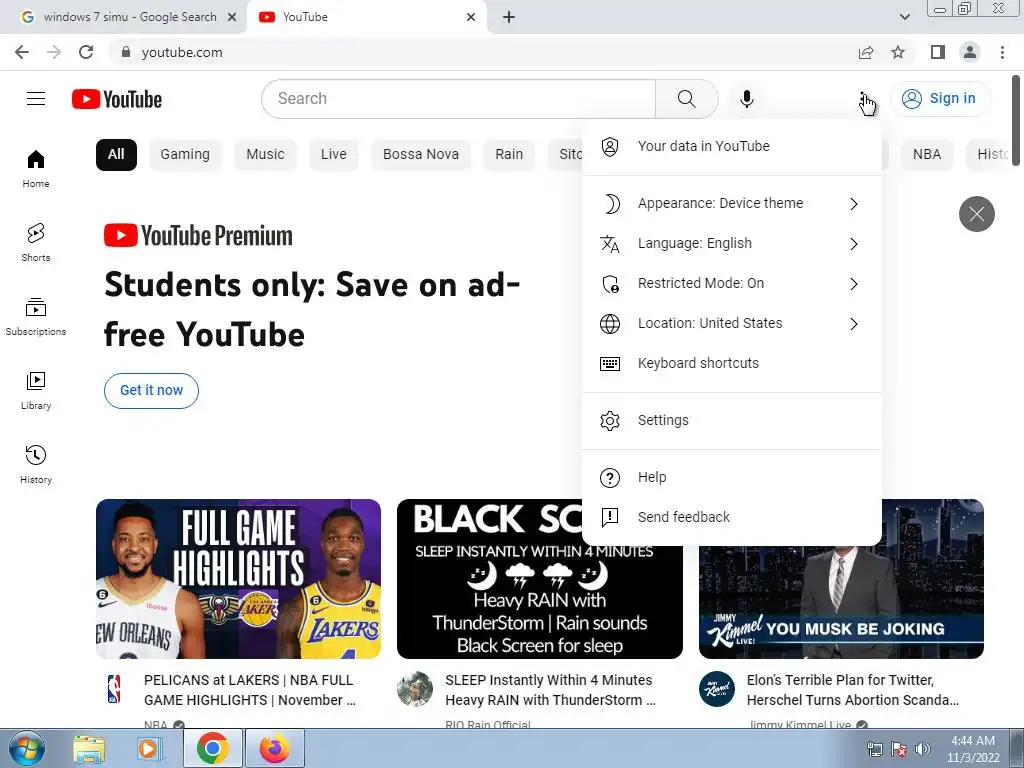Image resolution: width=1024 pixels, height=768 pixels.
Task: Open Library in the sidebar
Action: 36,391
